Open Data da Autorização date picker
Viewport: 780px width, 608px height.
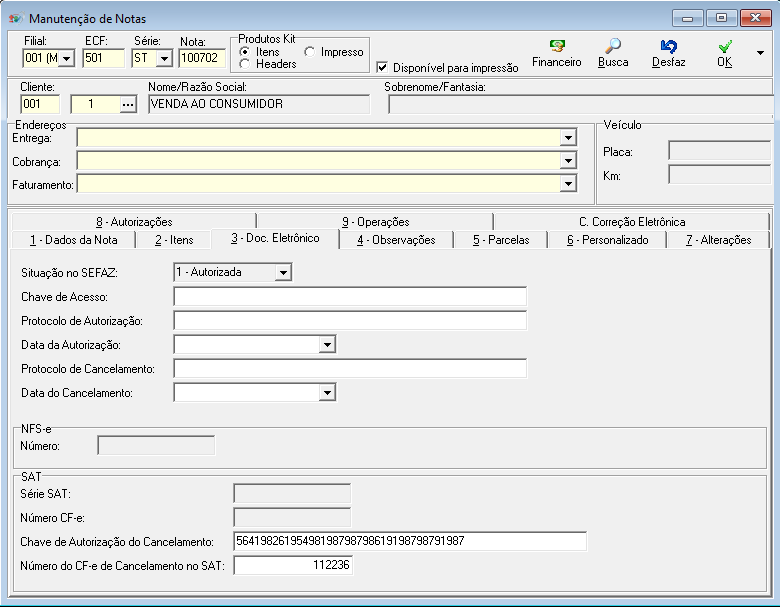326,345
